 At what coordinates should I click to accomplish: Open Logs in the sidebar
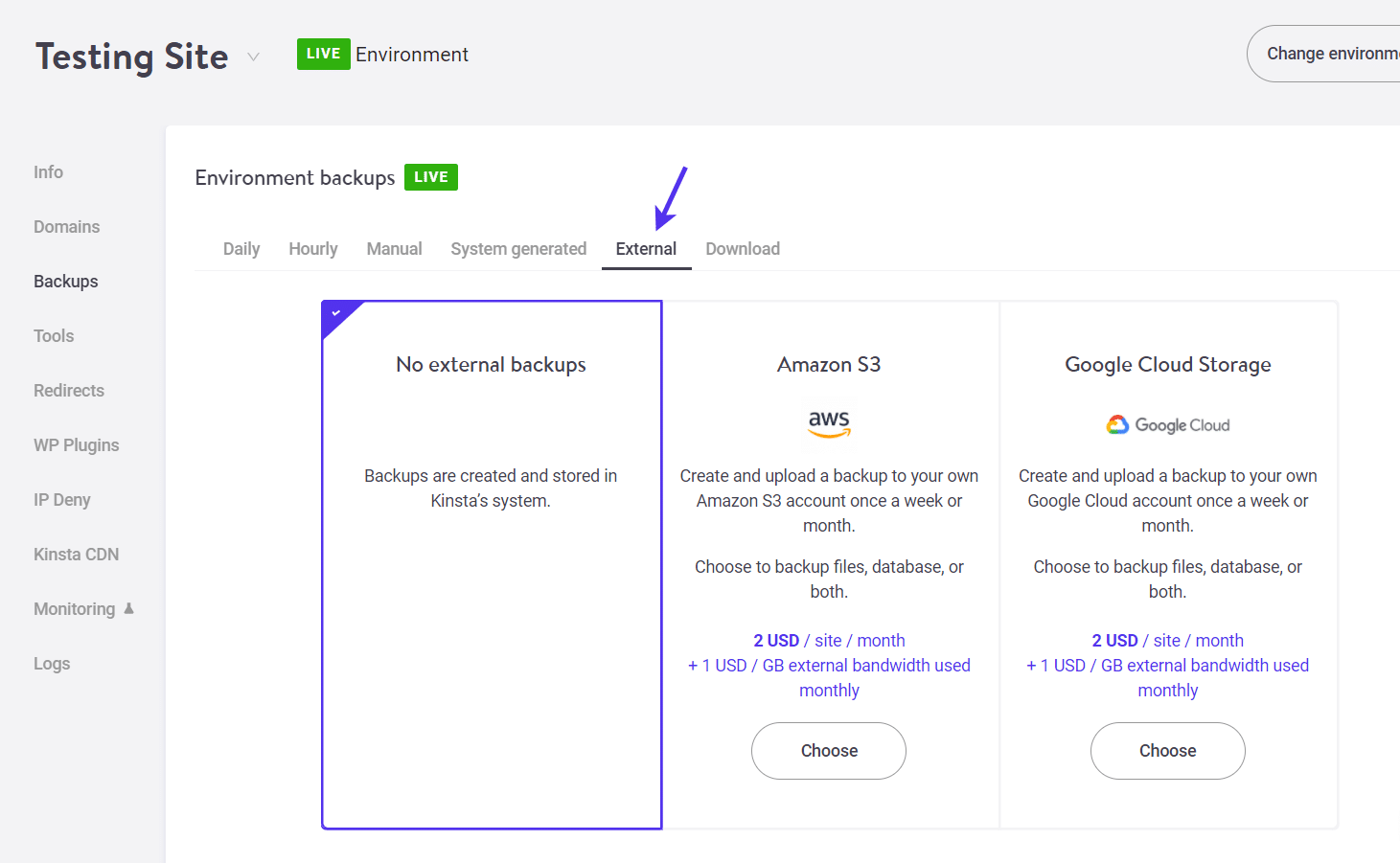point(52,663)
